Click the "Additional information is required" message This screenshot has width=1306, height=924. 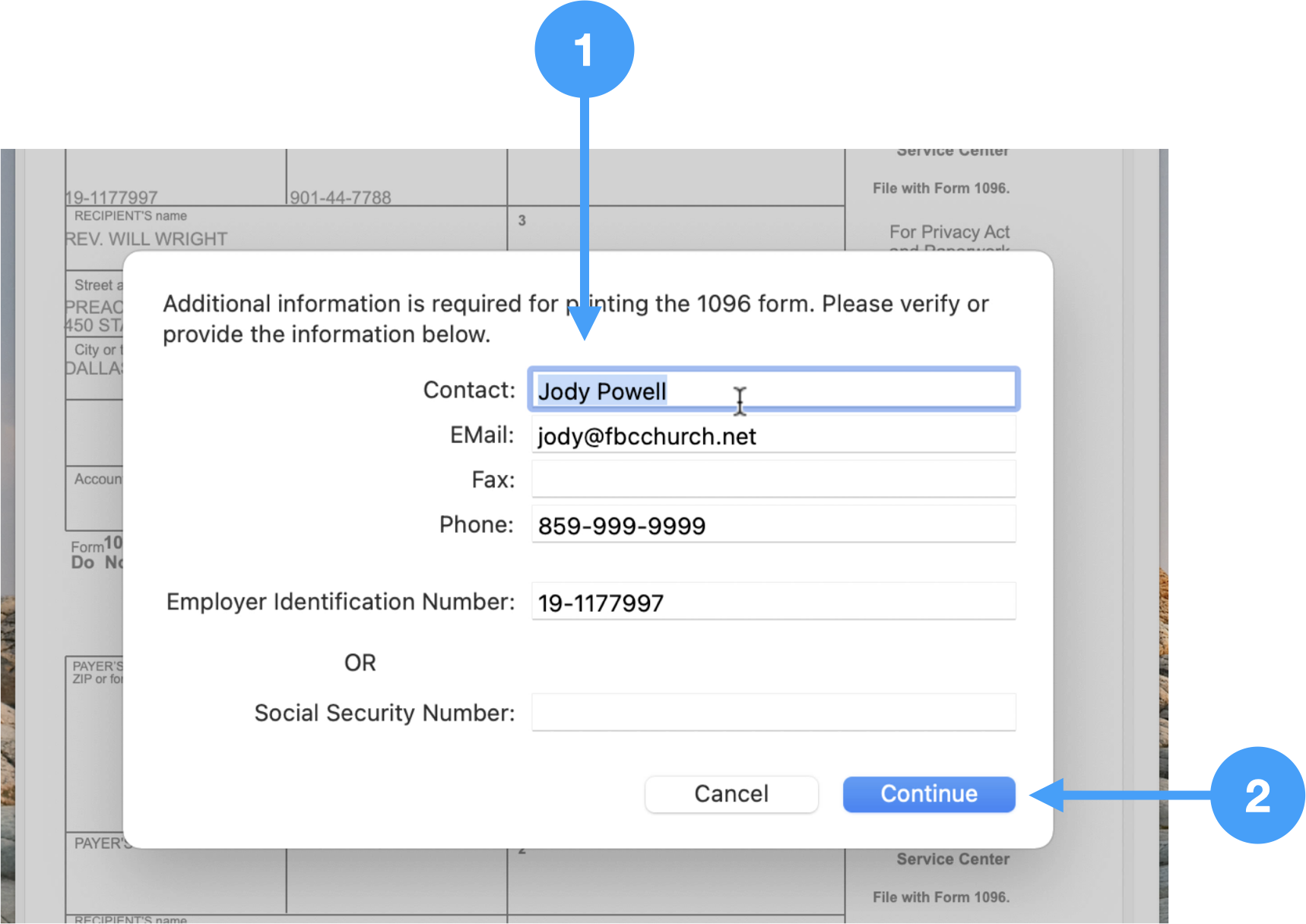coord(575,318)
